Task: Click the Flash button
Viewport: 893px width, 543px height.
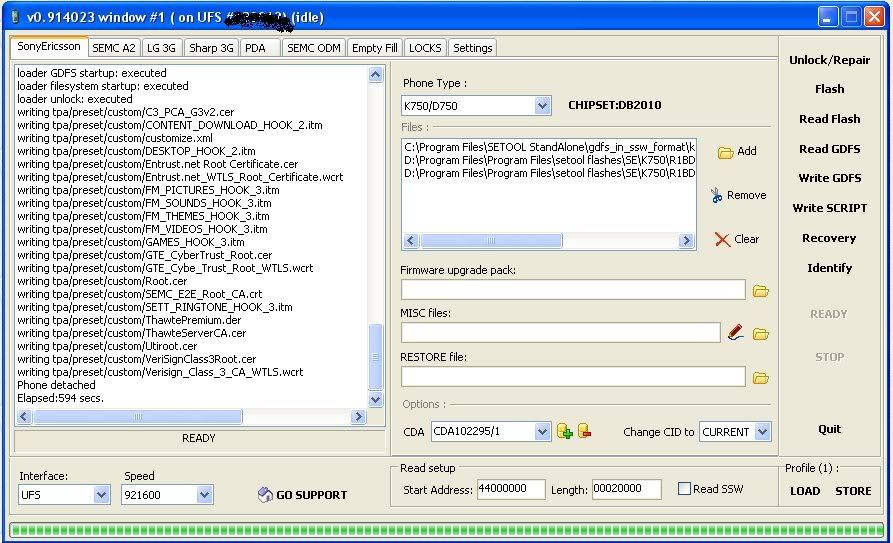Action: coord(830,89)
